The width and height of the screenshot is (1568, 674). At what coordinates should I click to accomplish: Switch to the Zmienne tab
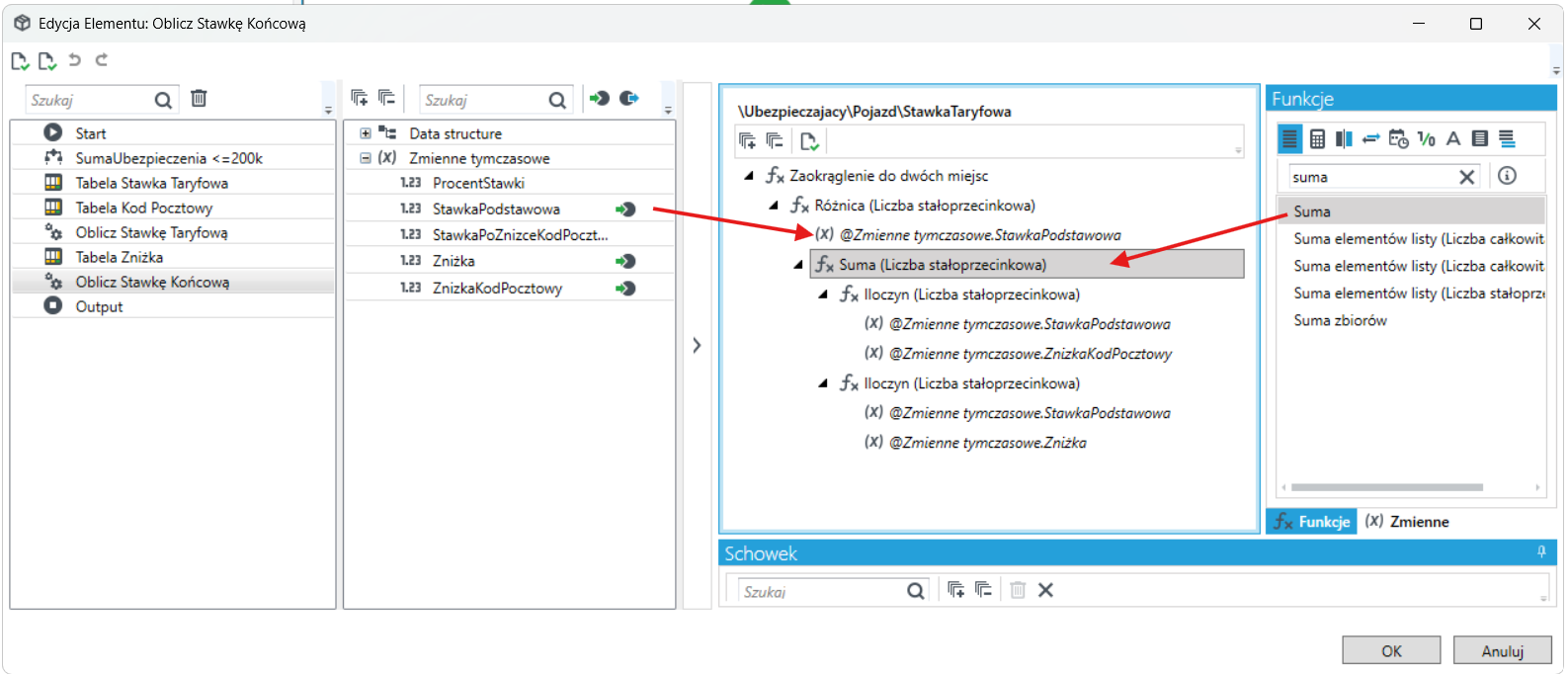tap(1408, 522)
